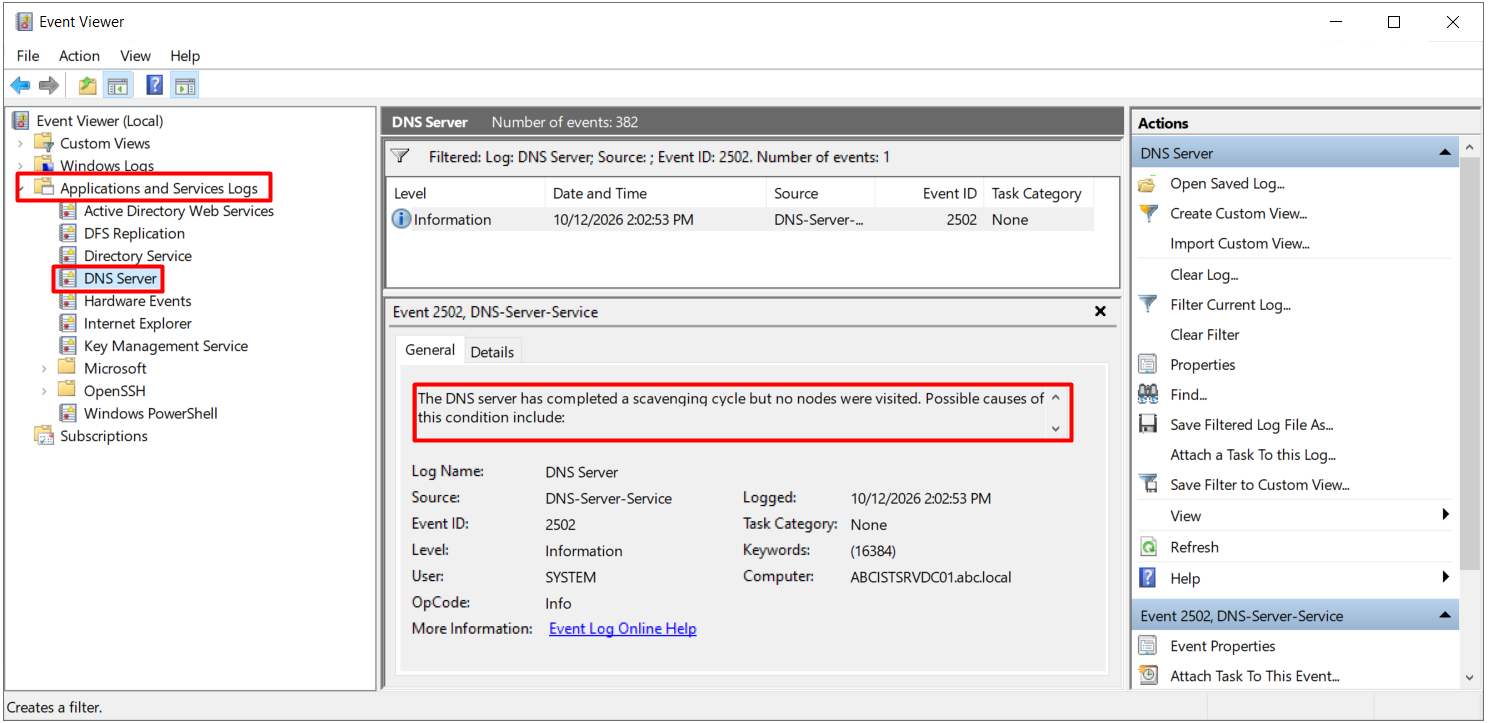The image size is (1488, 723).
Task: Click the Filter Current Log funnel icon
Action: [x=1148, y=305]
